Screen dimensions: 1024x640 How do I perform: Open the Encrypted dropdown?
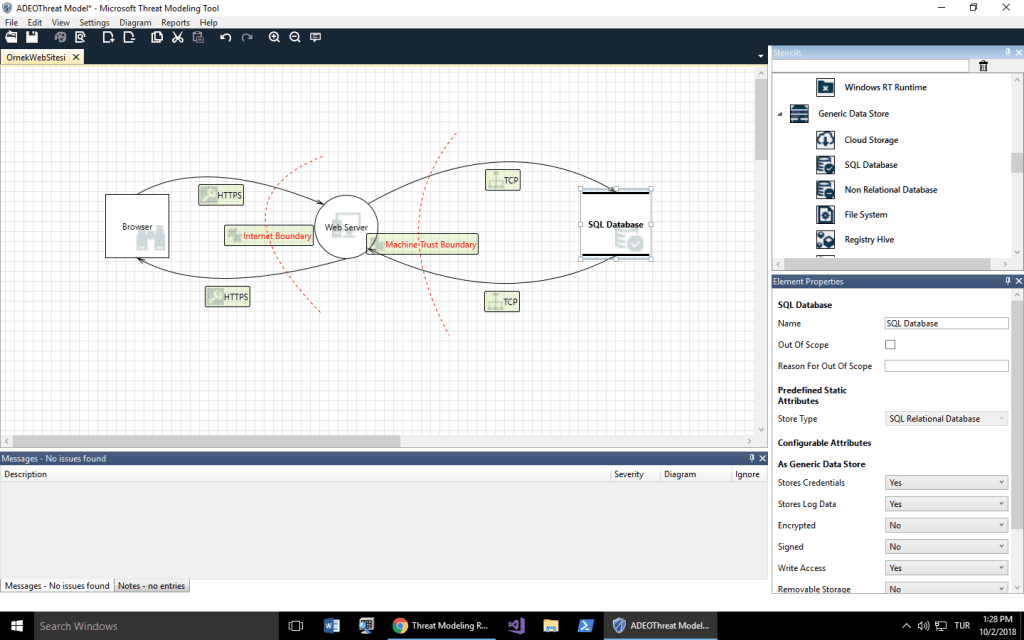(x=946, y=525)
